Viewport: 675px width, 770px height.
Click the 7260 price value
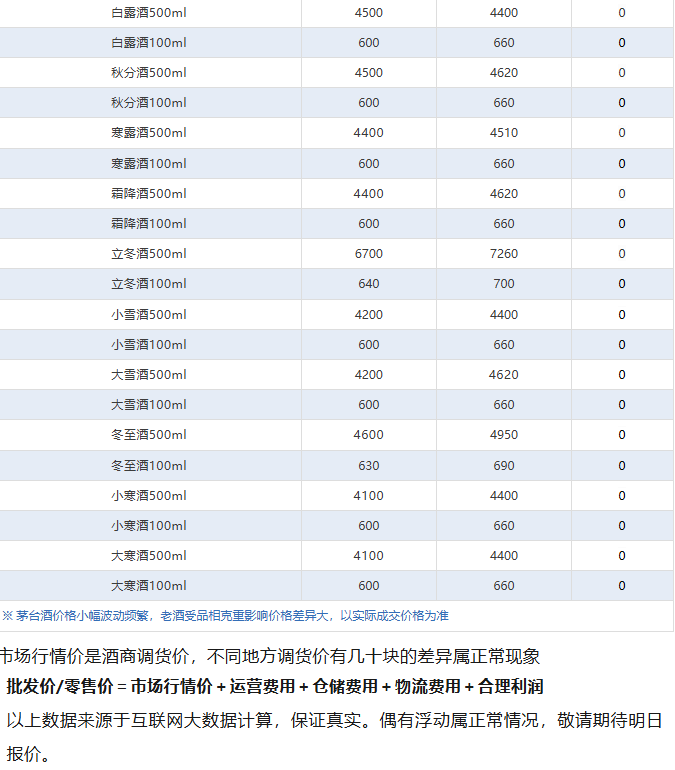click(504, 254)
